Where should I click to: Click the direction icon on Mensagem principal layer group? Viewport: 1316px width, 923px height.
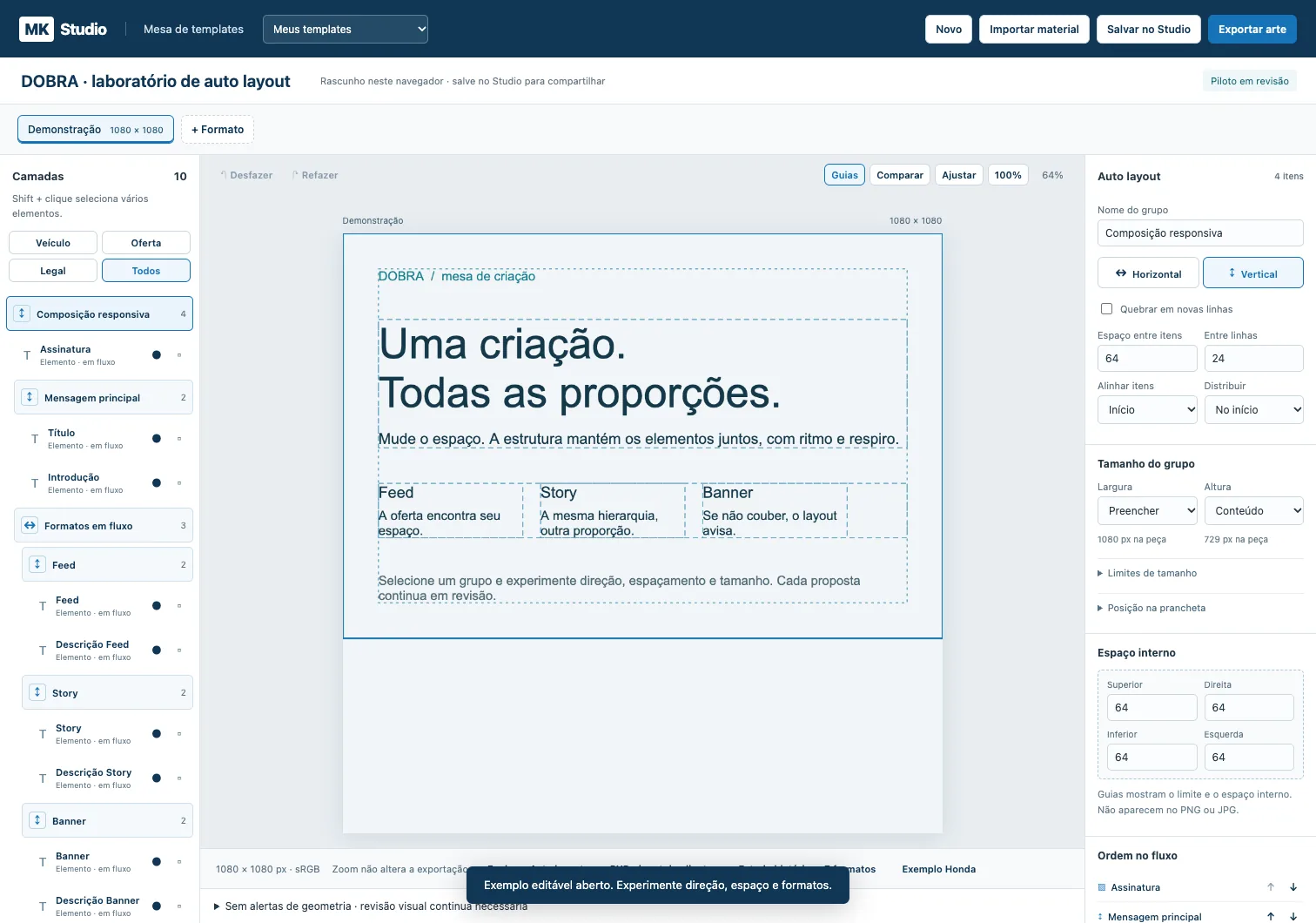[30, 397]
